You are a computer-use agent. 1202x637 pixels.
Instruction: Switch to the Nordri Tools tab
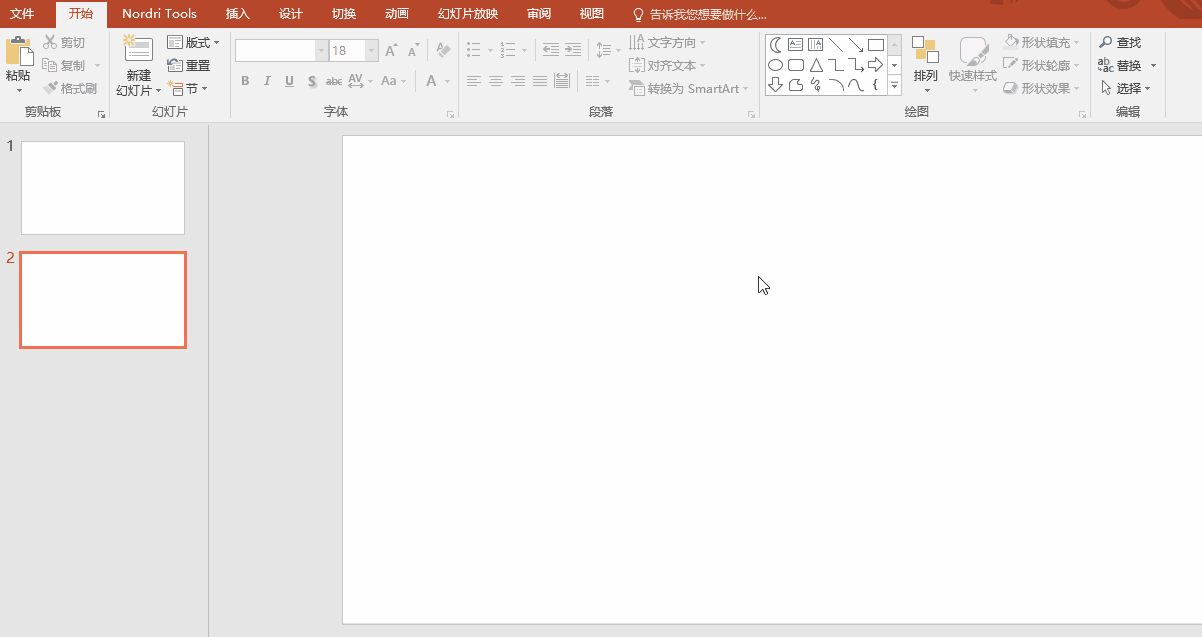(x=160, y=14)
